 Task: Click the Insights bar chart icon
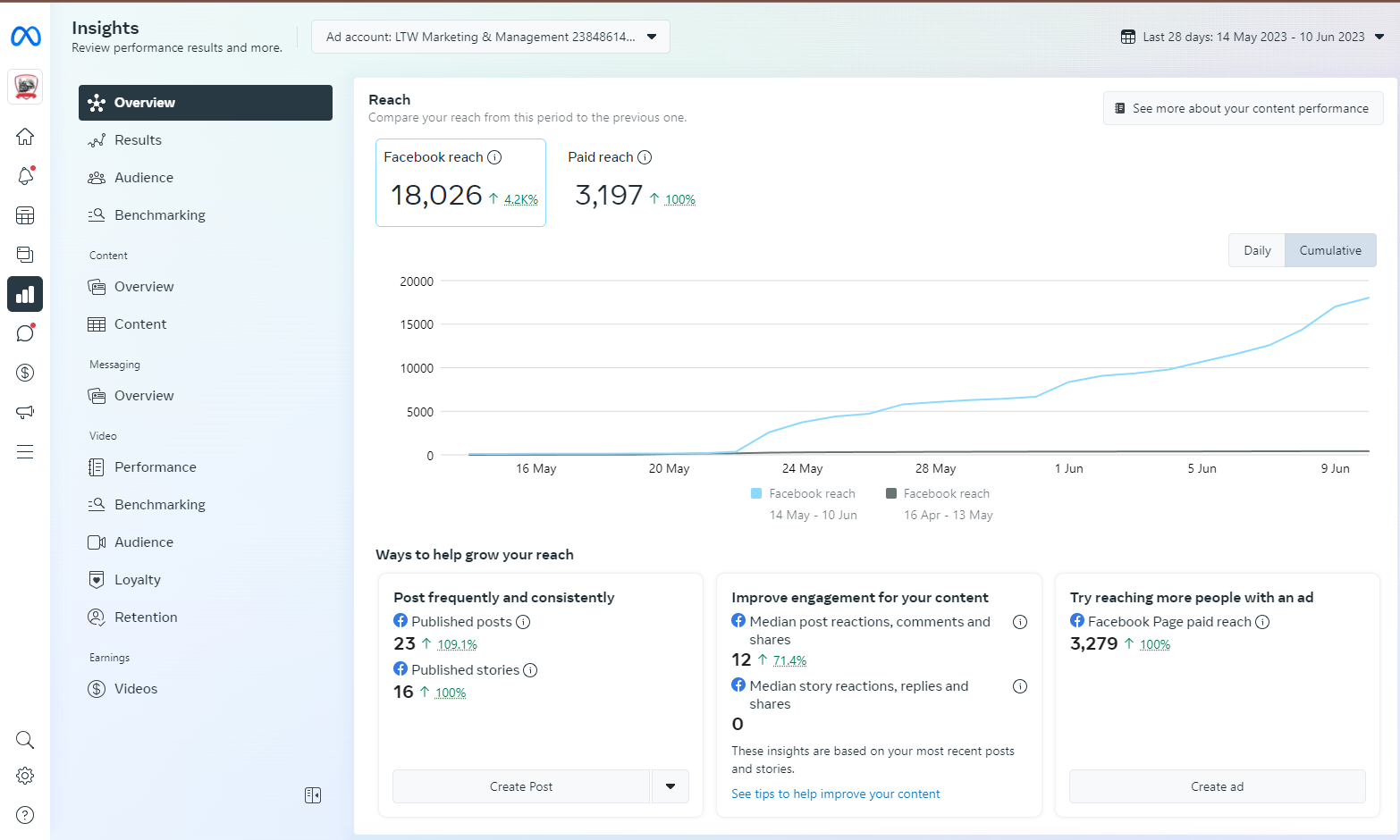25,294
